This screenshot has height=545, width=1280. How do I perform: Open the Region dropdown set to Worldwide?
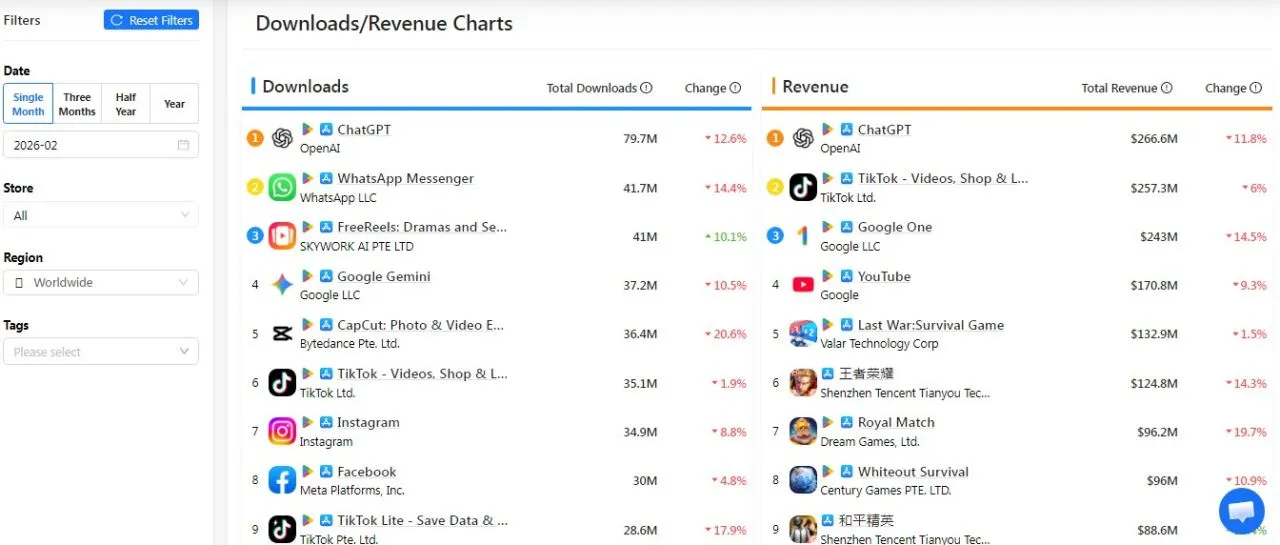tap(101, 283)
